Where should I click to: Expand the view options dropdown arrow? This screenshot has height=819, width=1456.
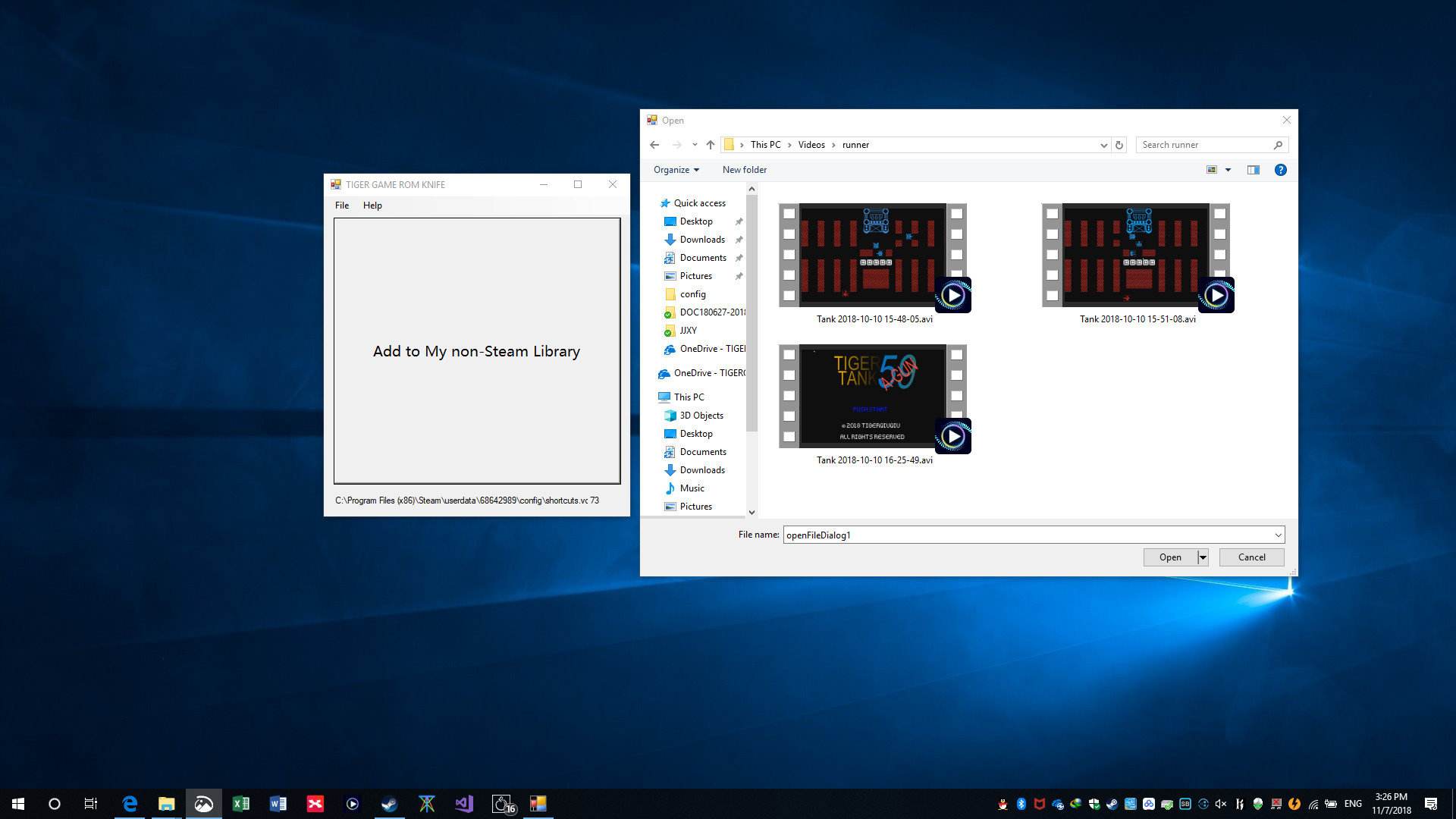click(1228, 170)
